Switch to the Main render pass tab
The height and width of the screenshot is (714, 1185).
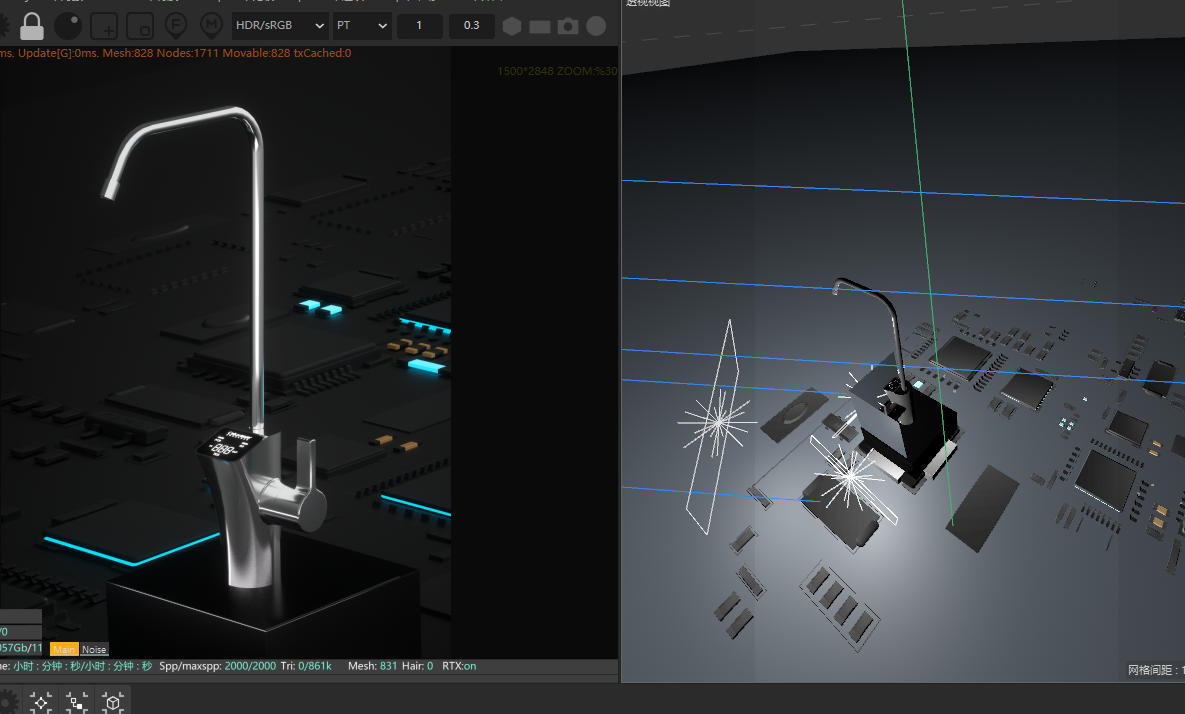pyautogui.click(x=64, y=649)
